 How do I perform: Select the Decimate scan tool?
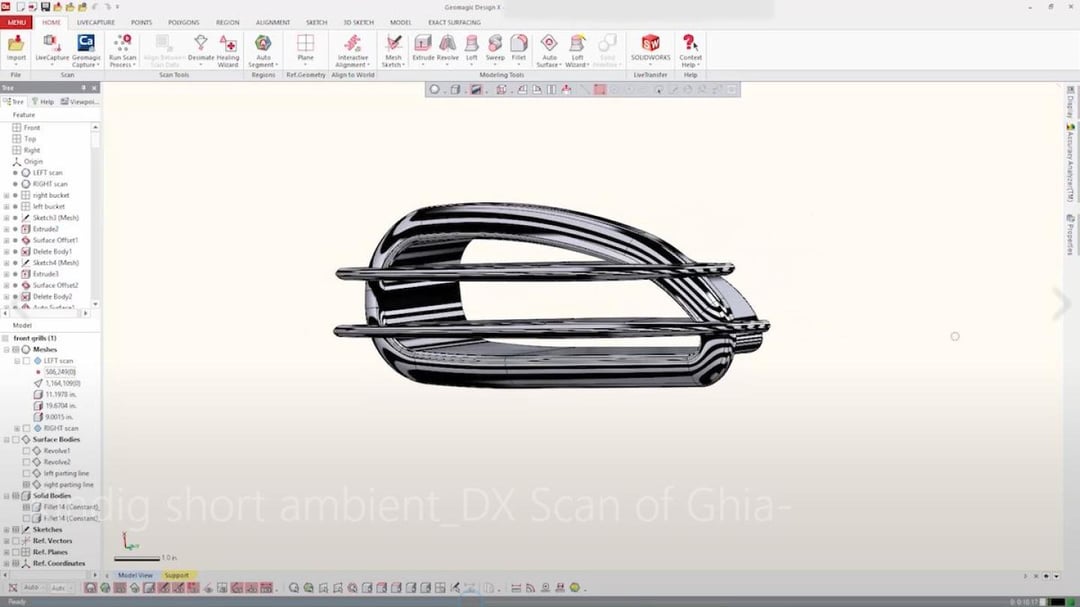(201, 45)
